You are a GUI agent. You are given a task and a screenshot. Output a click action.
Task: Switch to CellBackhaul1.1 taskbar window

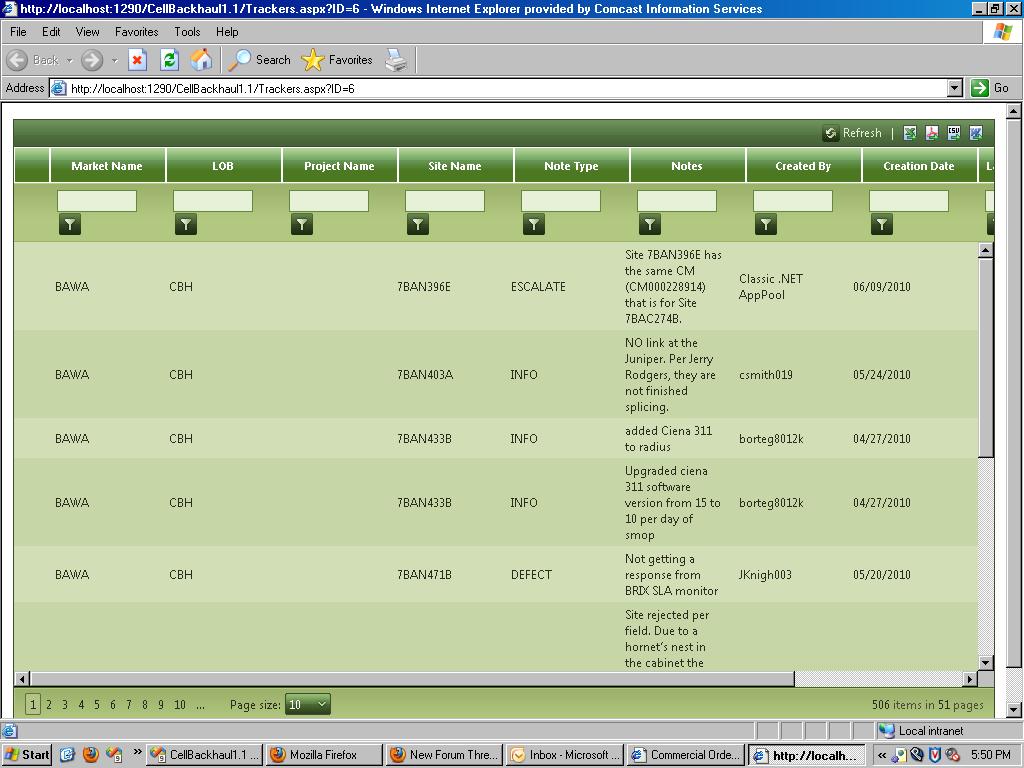(x=204, y=755)
